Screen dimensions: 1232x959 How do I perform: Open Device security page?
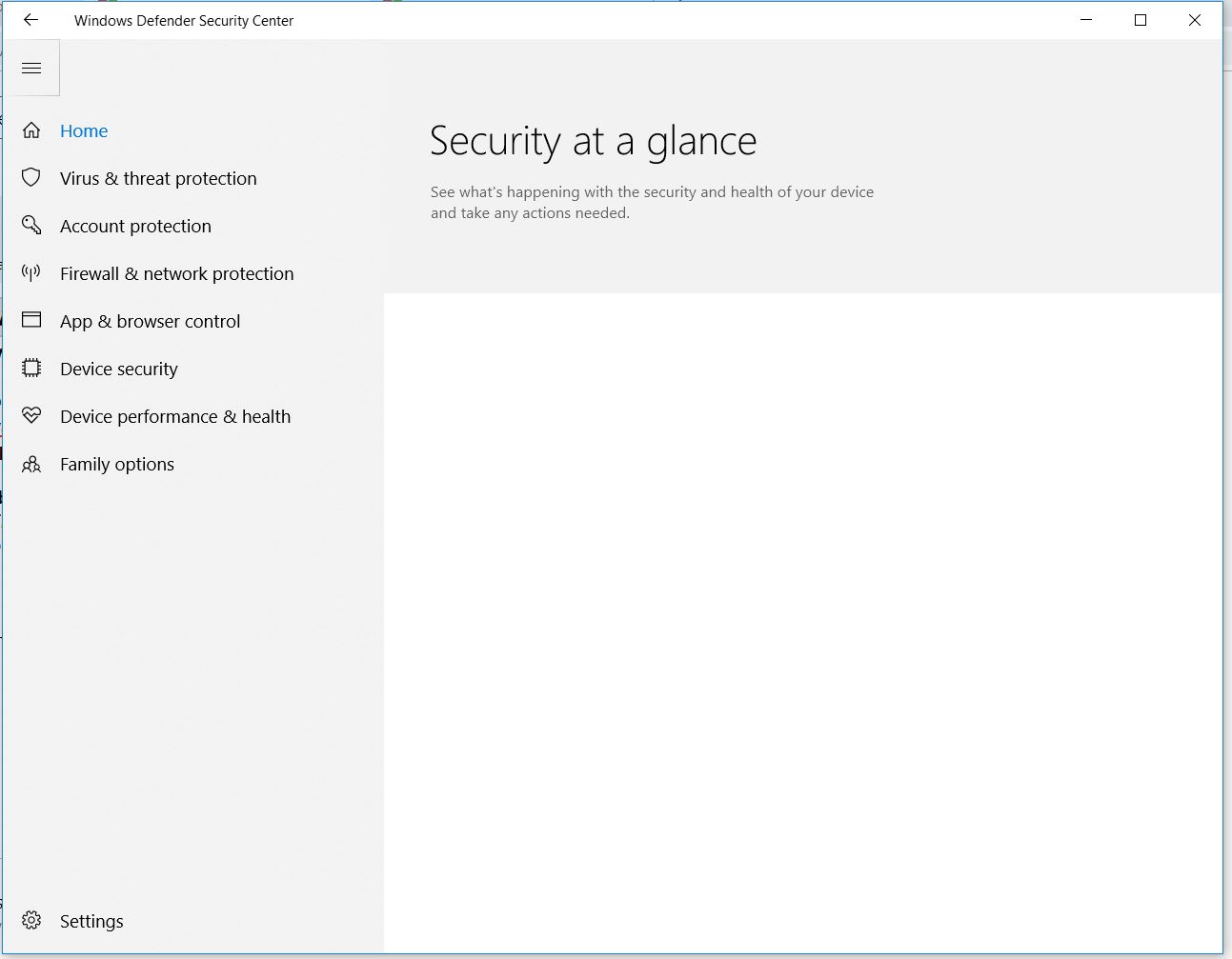[x=118, y=370]
